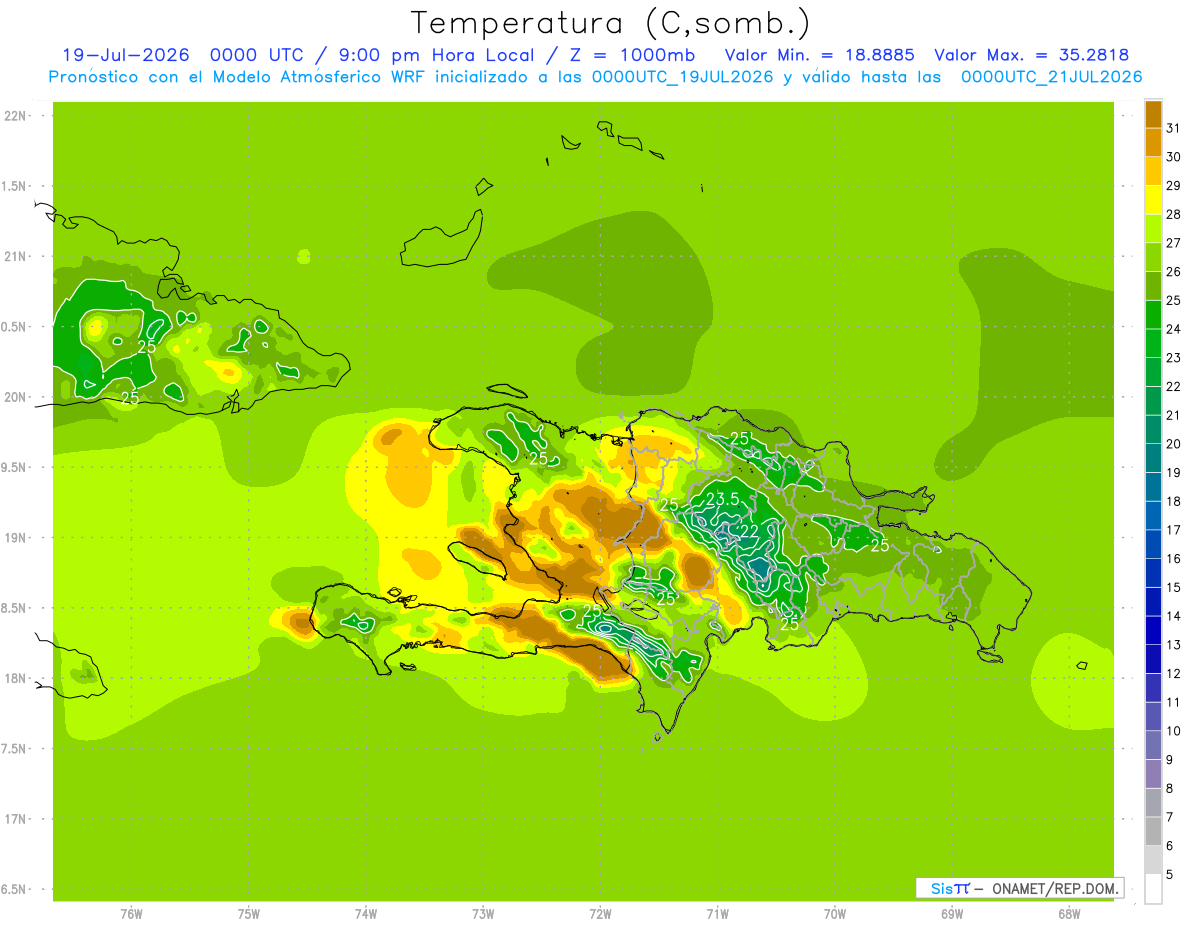
Task: Click the "74W" longitude axis label
Action: 366,914
